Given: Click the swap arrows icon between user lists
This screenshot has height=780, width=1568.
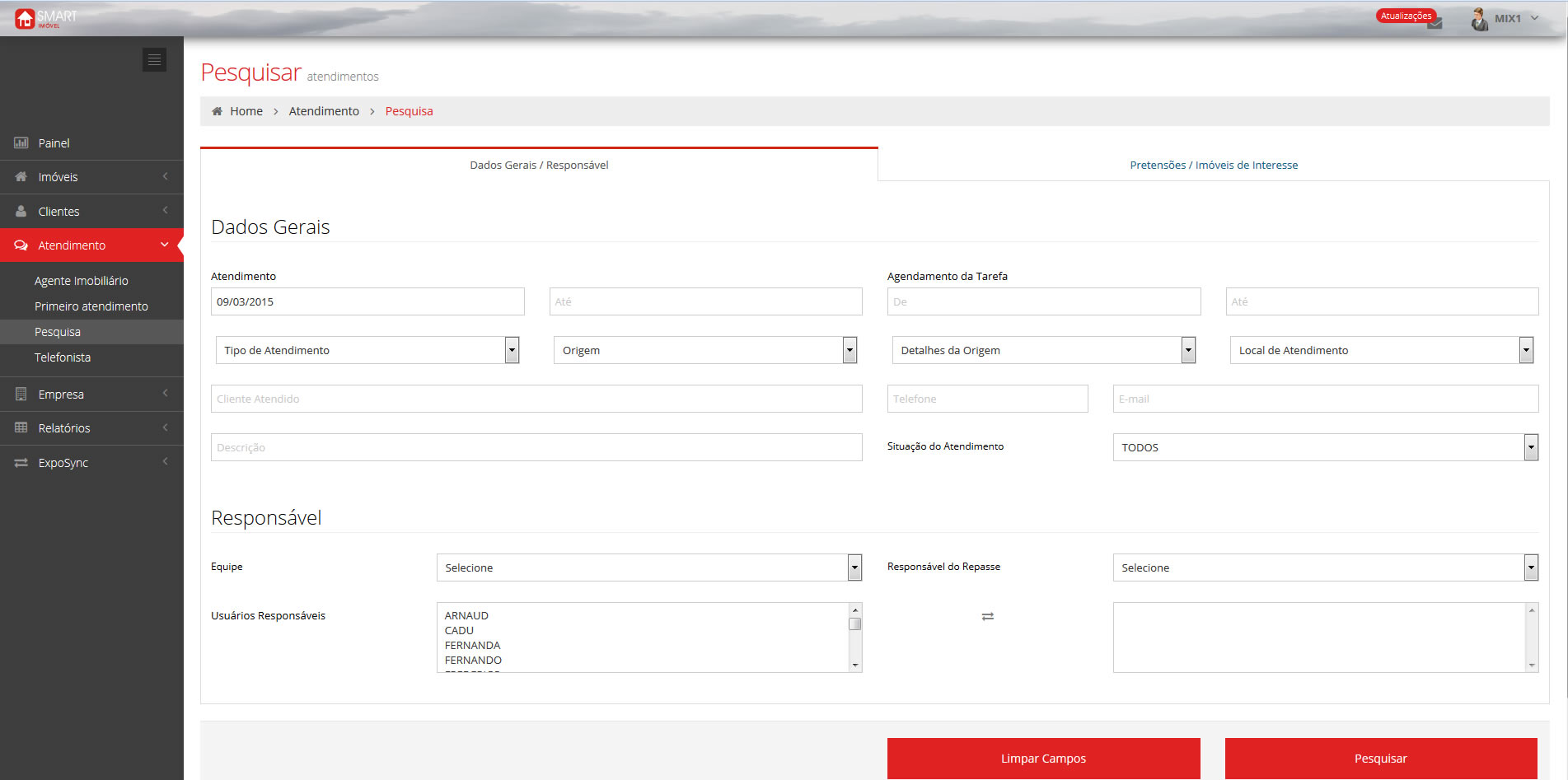Looking at the screenshot, I should point(987,616).
